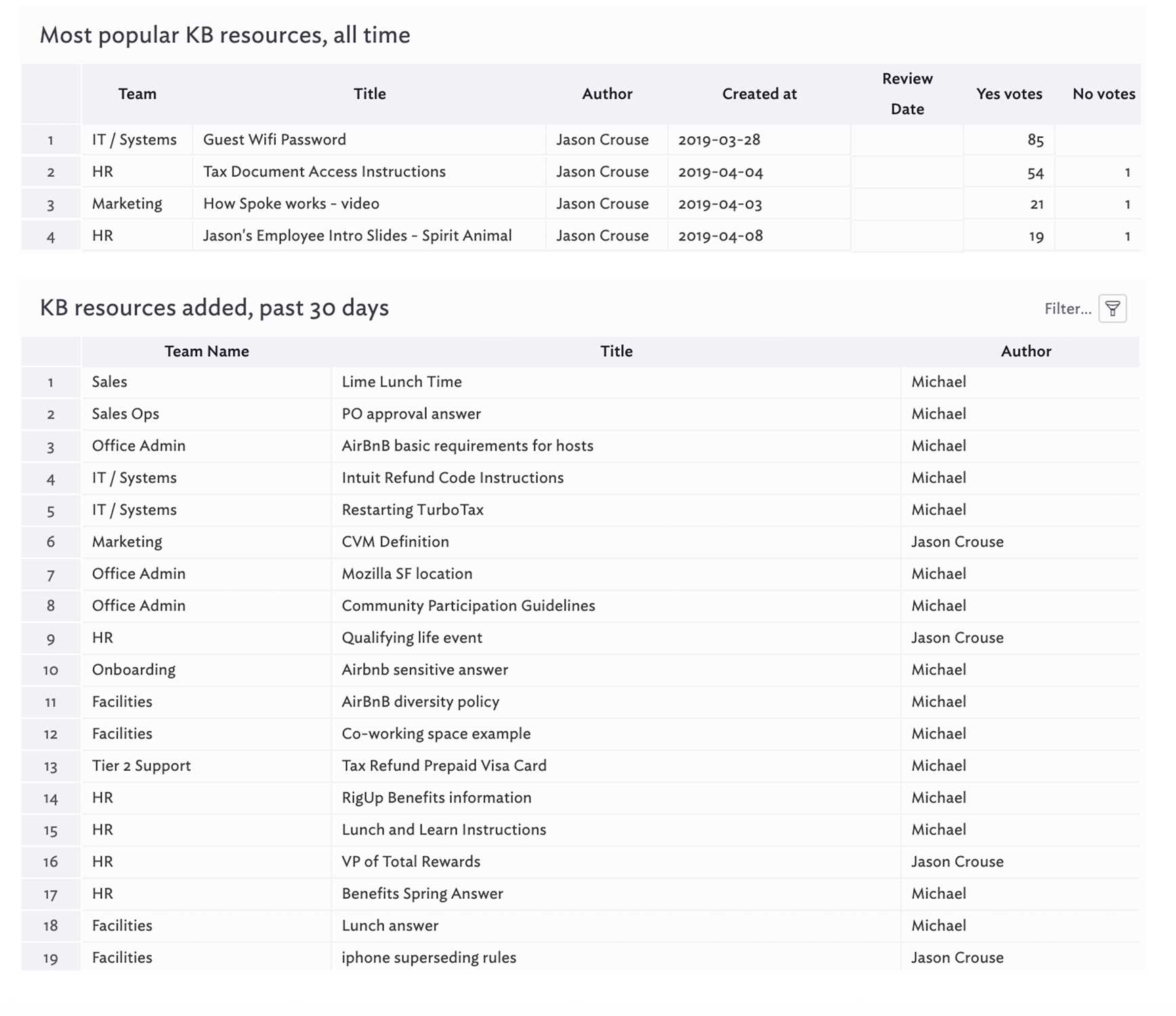Image resolution: width=1176 pixels, height=1016 pixels.
Task: Click Co-working space example title
Action: click(436, 734)
